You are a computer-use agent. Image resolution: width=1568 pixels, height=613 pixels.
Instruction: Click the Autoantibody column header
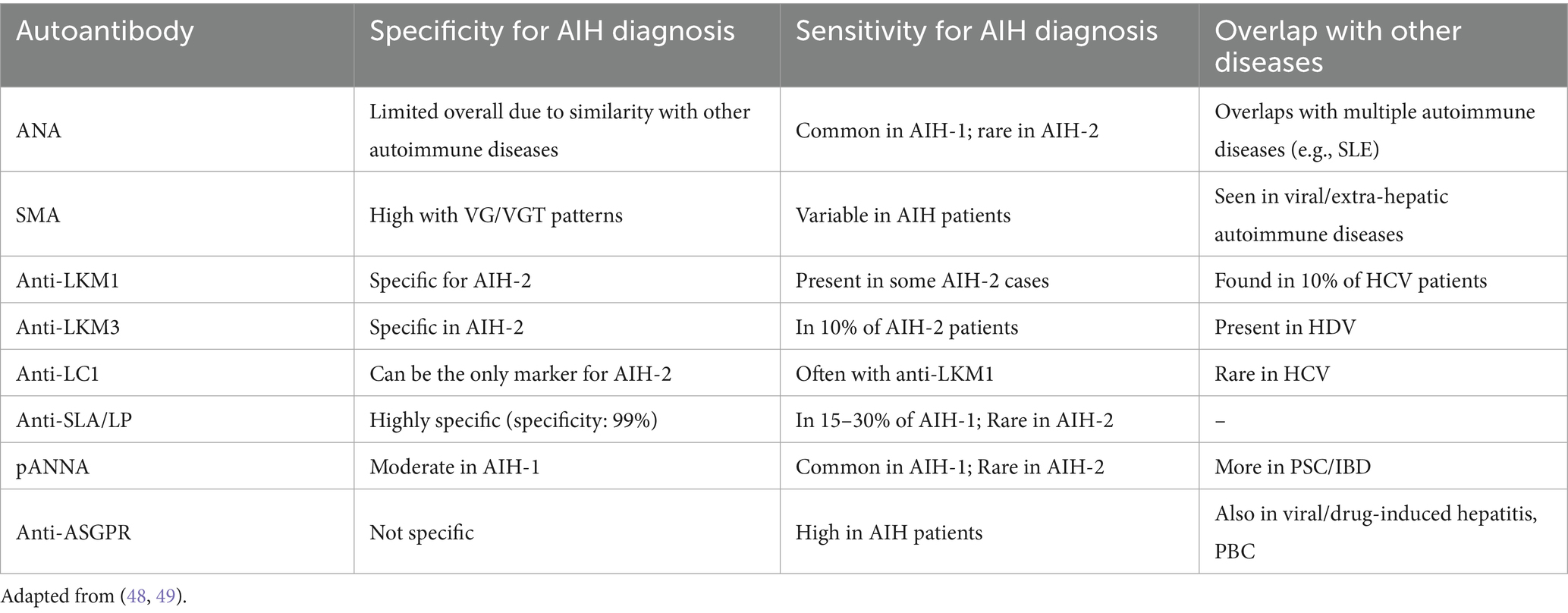click(x=105, y=31)
